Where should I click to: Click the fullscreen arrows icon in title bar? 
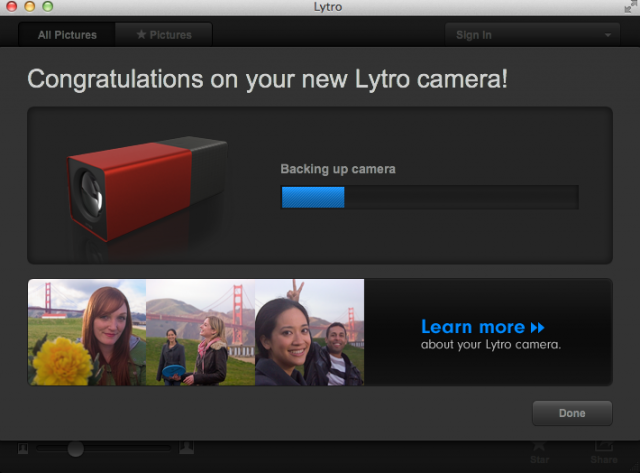coord(631,6)
